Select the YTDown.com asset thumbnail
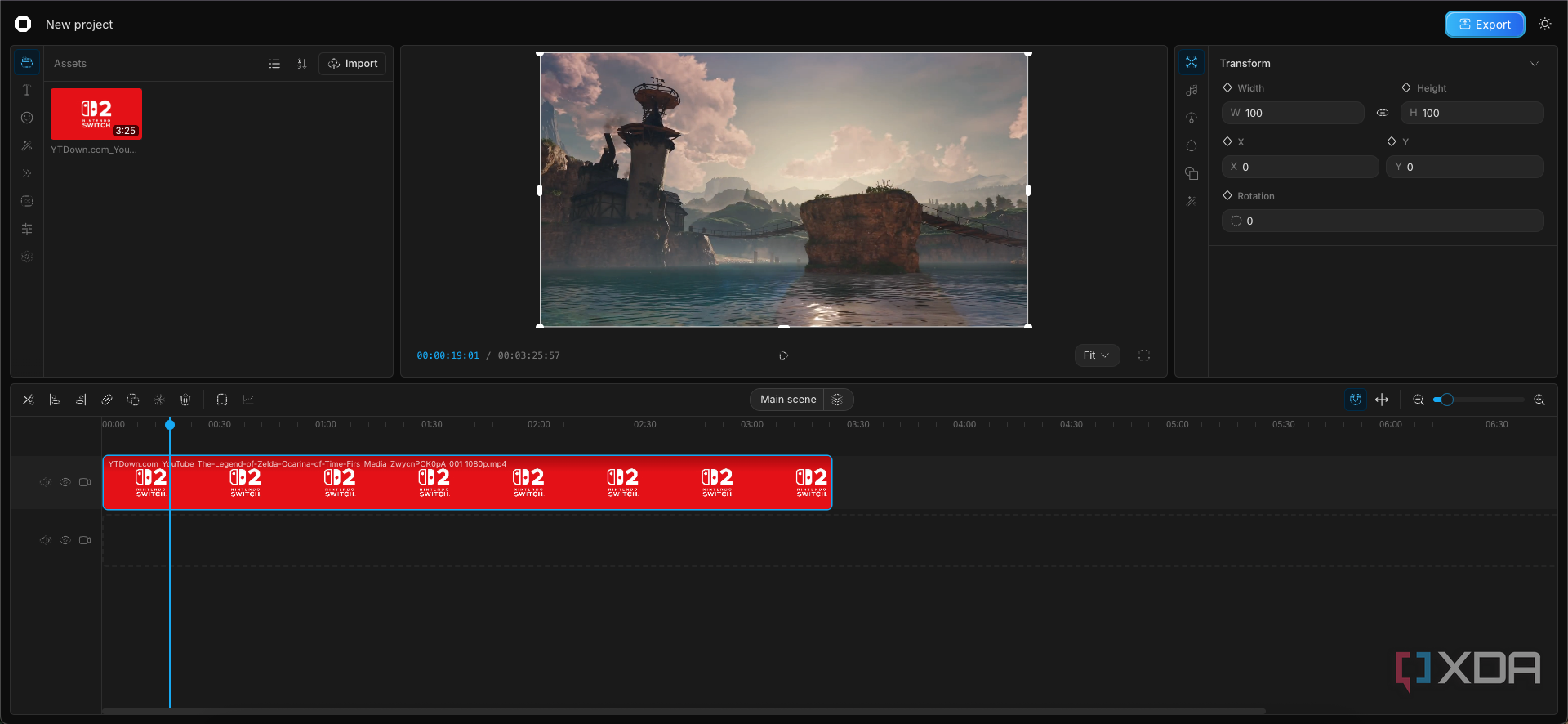The height and width of the screenshot is (724, 1568). tap(96, 114)
